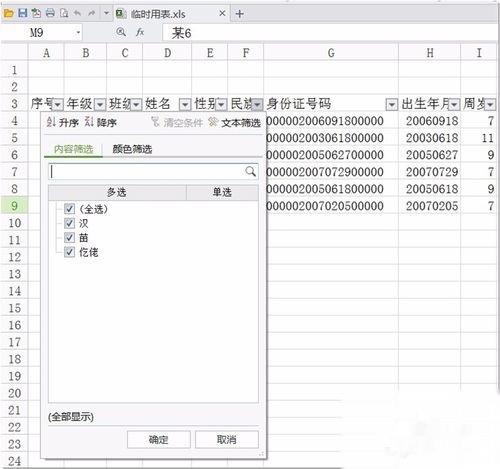500x469 pixels.
Task: Click the formula bar containing 某6
Action: tap(330, 33)
